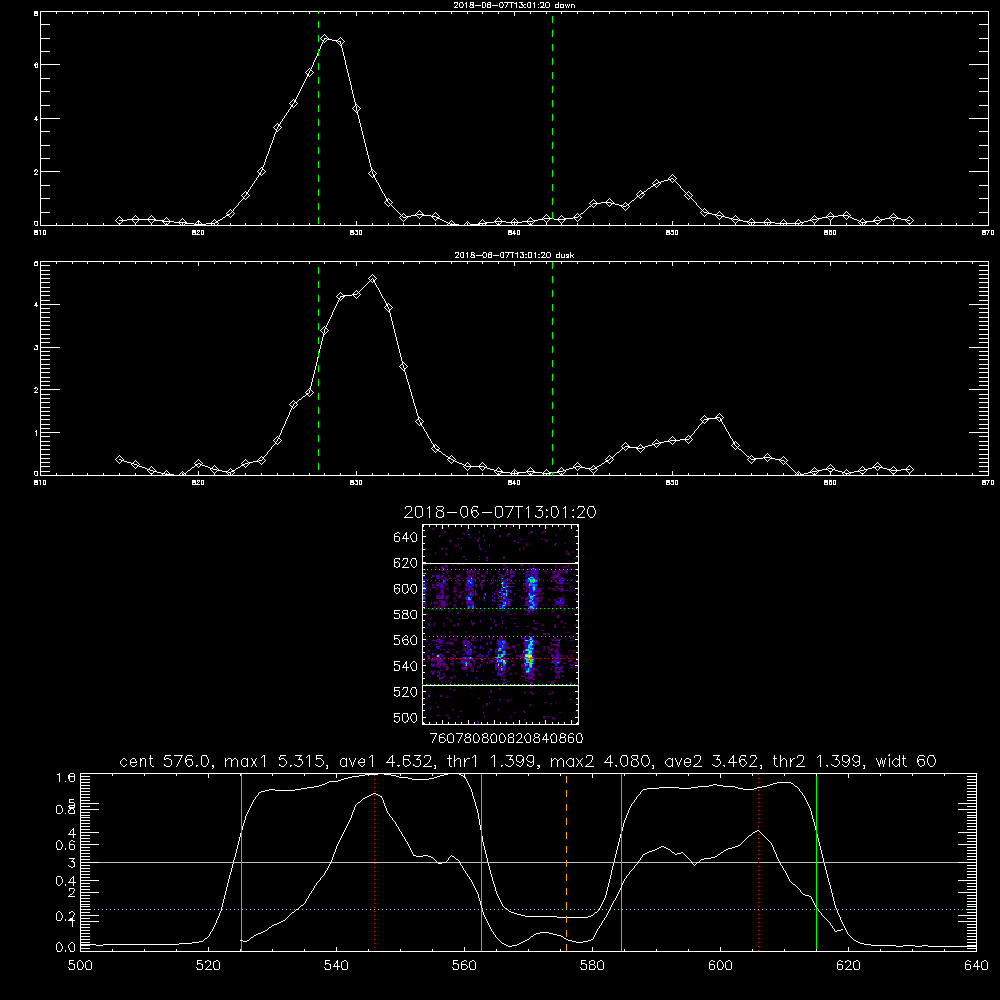1000x1000 pixels.
Task: Click the x-axis label 520 on bottom plot
Action: [208, 966]
